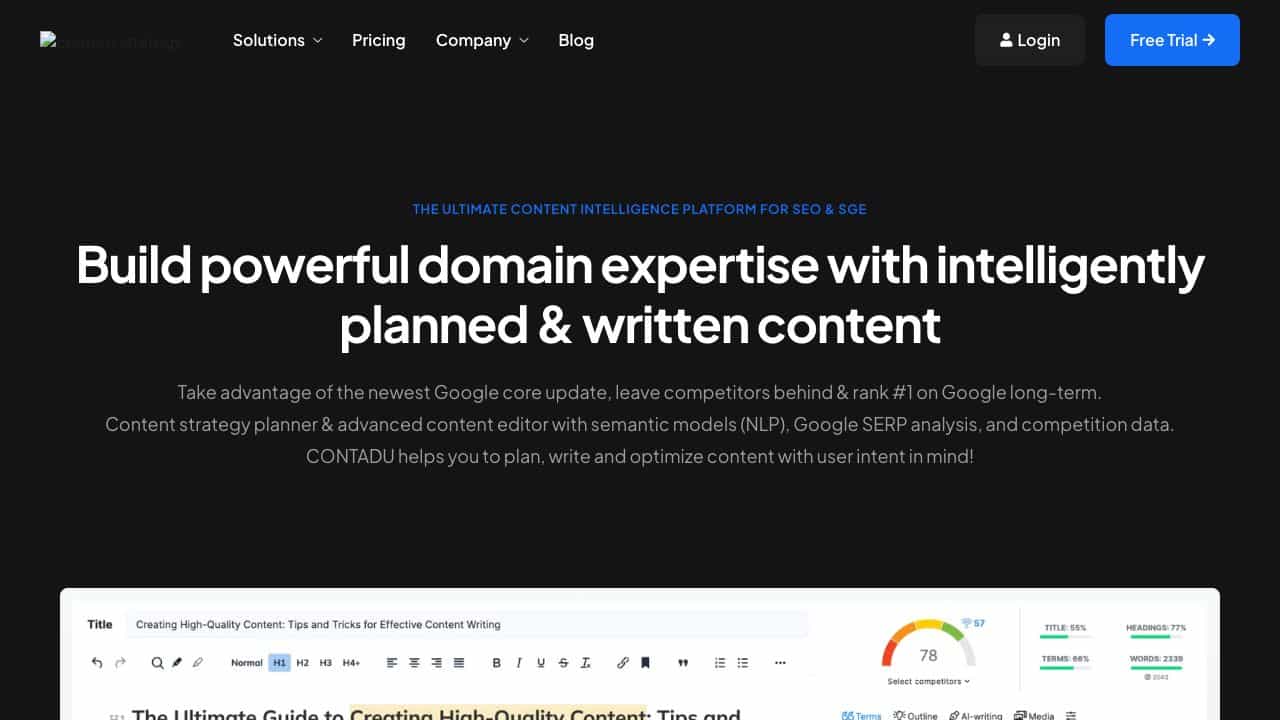The width and height of the screenshot is (1280, 720).
Task: Align text left in the editor
Action: [x=391, y=662]
